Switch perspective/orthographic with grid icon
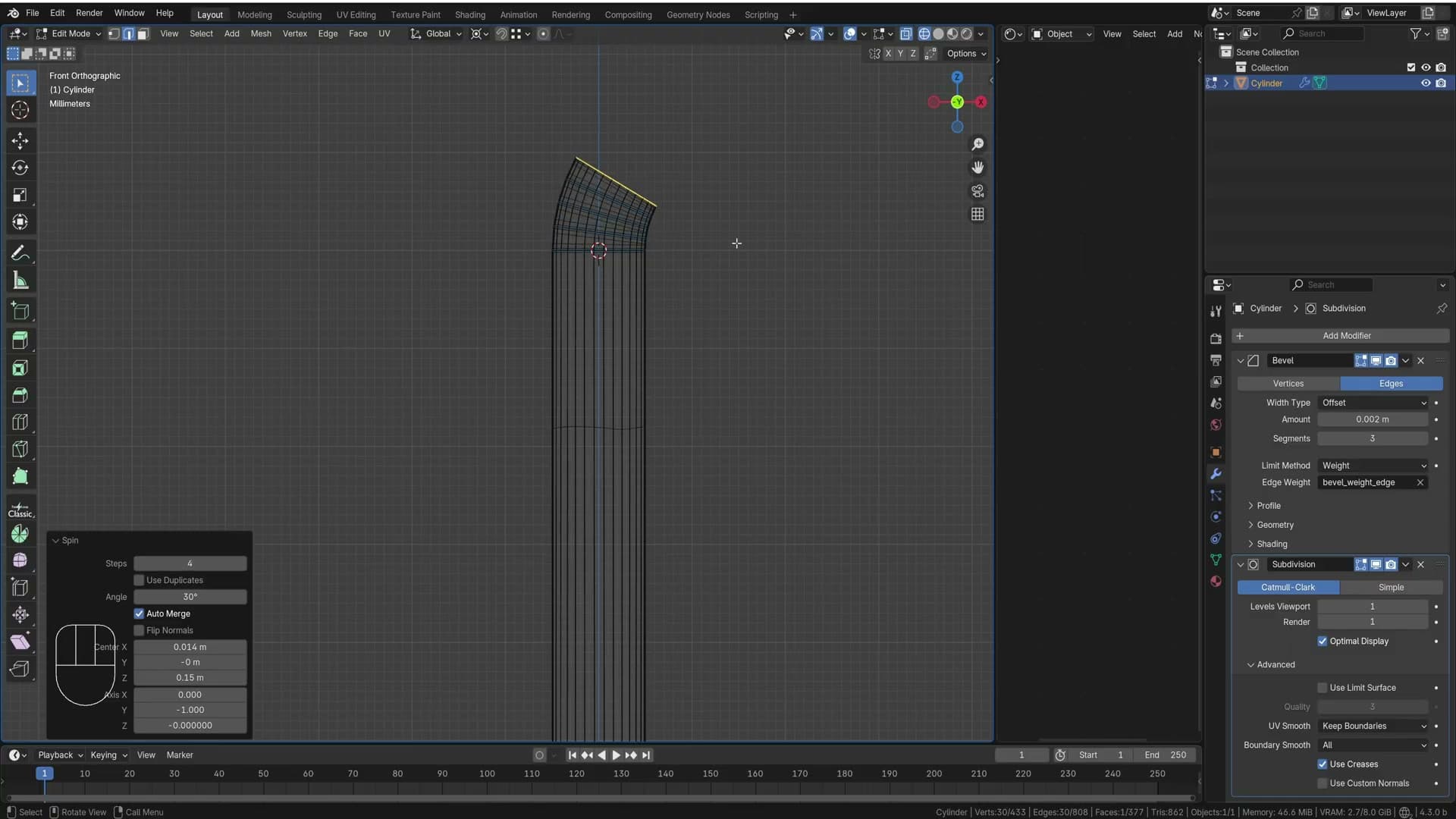 pyautogui.click(x=977, y=215)
